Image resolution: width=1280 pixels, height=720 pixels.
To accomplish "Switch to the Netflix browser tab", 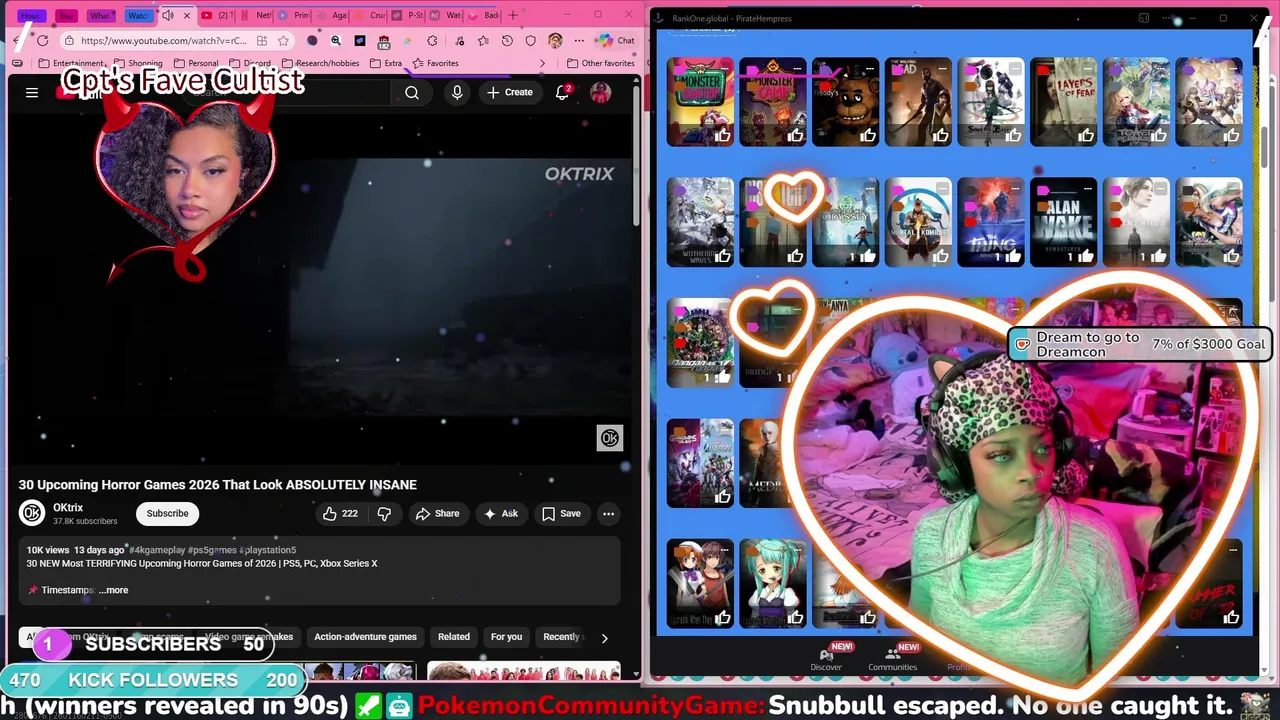I will click(256, 15).
